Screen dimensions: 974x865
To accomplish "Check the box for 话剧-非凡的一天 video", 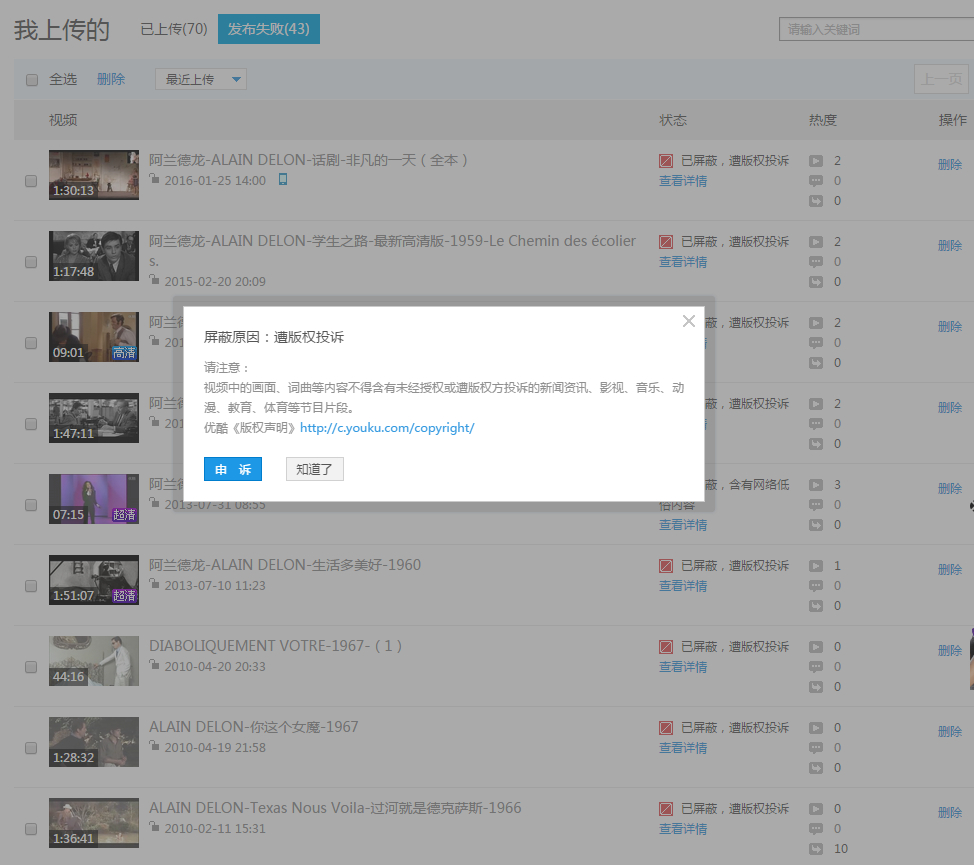I will 31,181.
